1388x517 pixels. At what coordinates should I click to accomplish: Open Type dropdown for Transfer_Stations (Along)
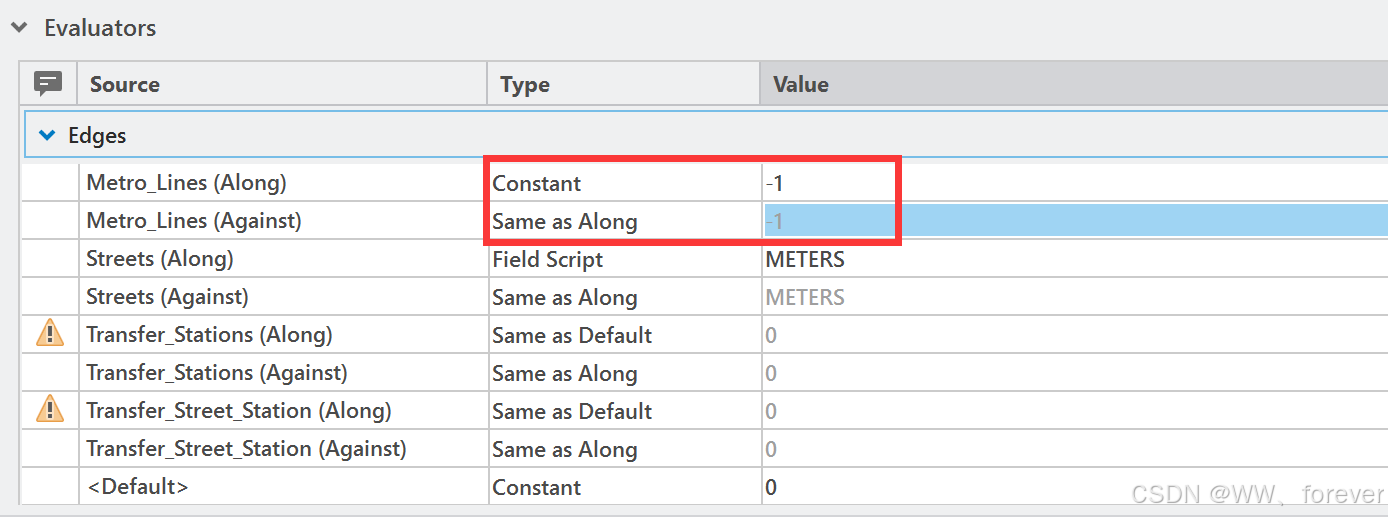point(624,335)
